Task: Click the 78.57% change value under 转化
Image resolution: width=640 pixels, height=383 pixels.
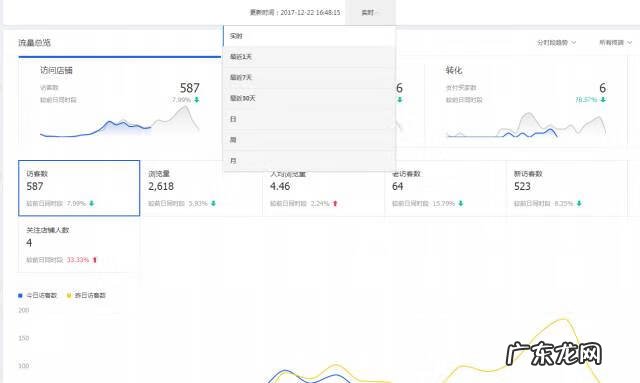Action: 586,100
